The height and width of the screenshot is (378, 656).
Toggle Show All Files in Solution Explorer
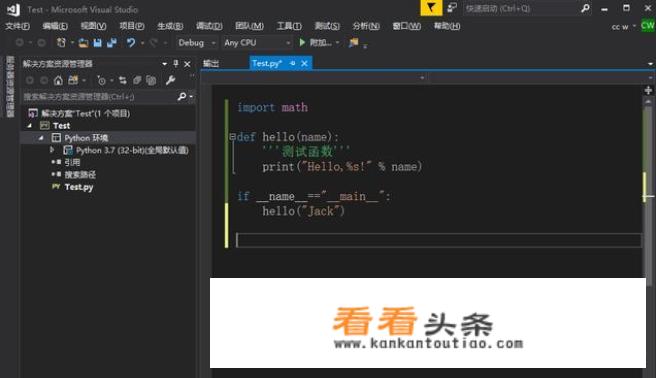coord(151,80)
